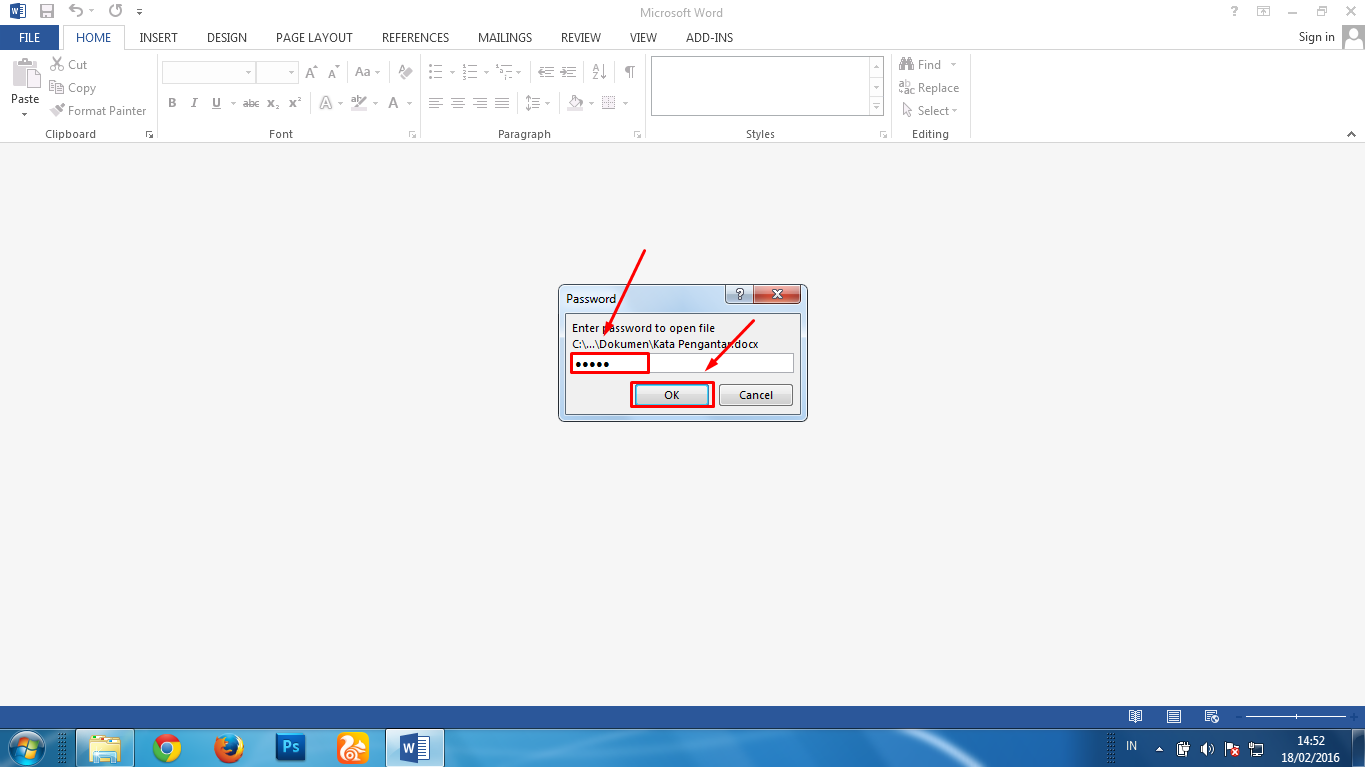The width and height of the screenshot is (1365, 767).
Task: Grow the font size
Action: [311, 72]
